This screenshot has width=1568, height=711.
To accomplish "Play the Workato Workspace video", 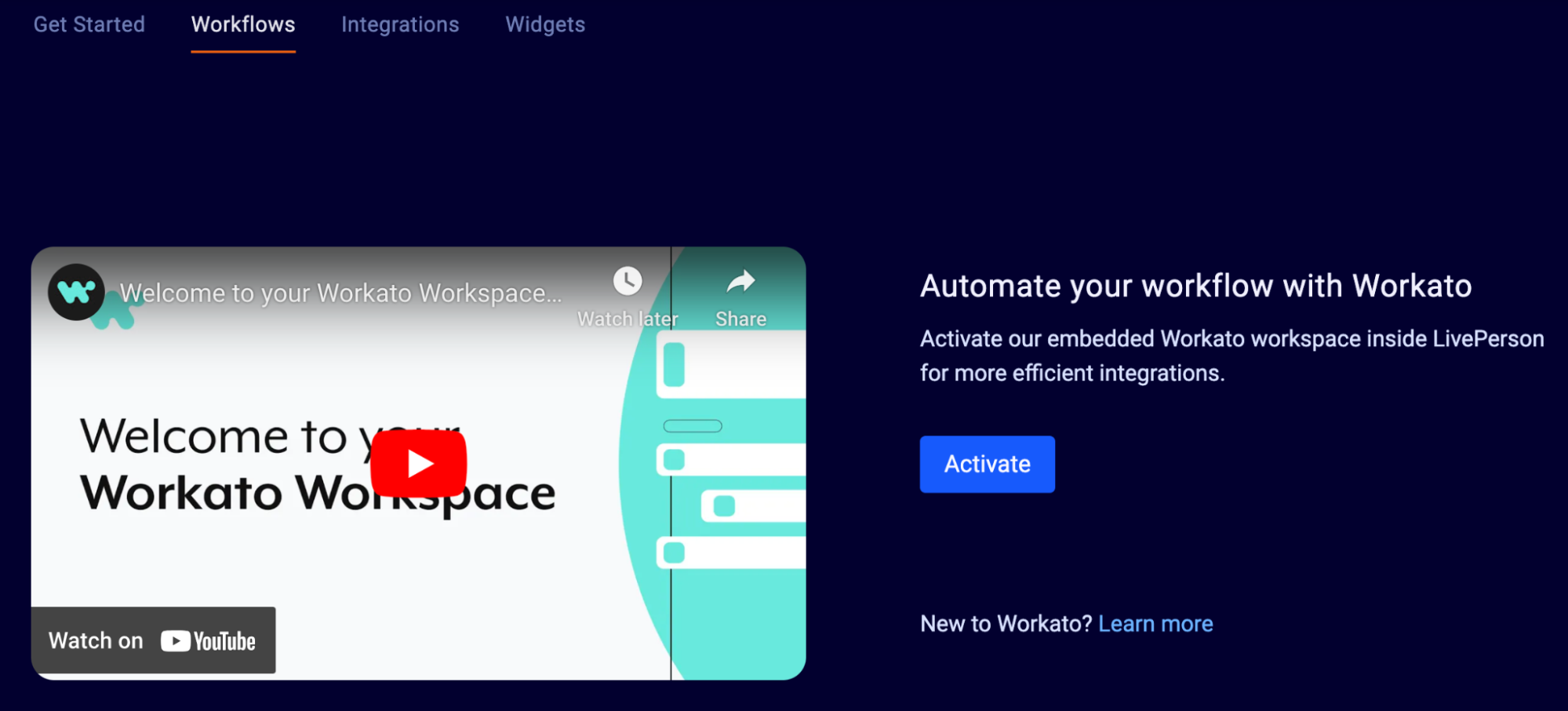I will point(419,463).
